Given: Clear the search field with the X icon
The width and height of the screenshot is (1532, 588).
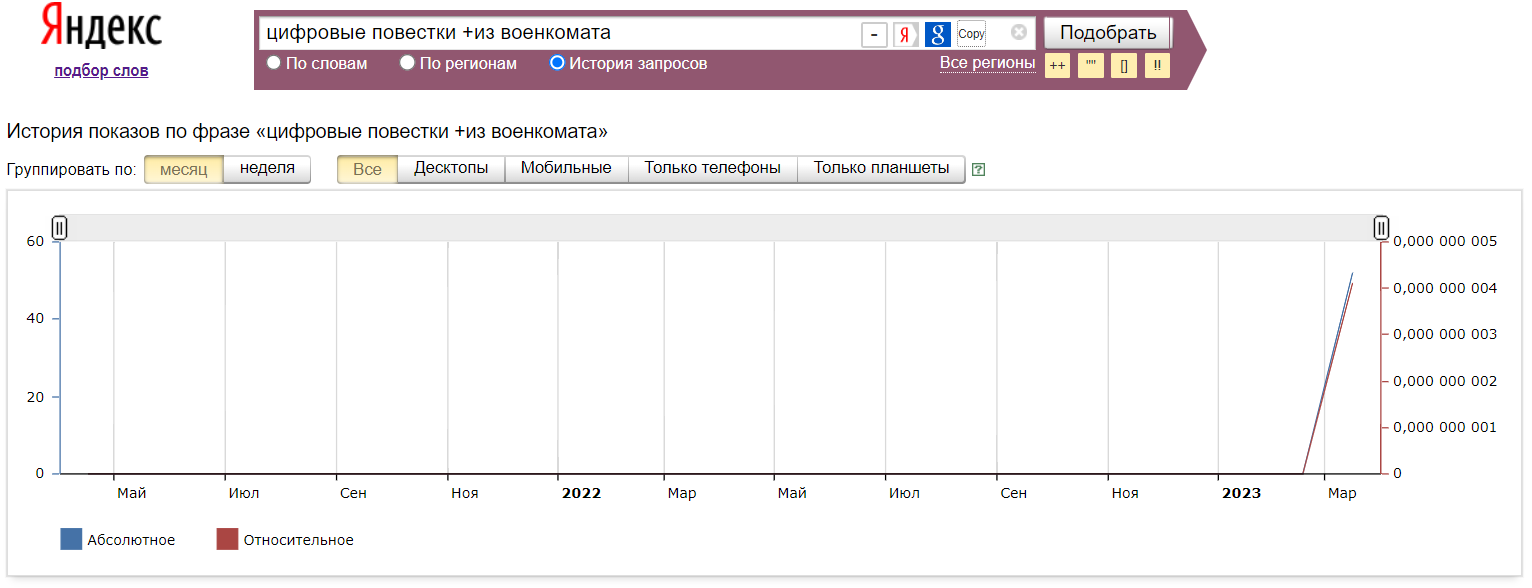Looking at the screenshot, I should [1019, 32].
